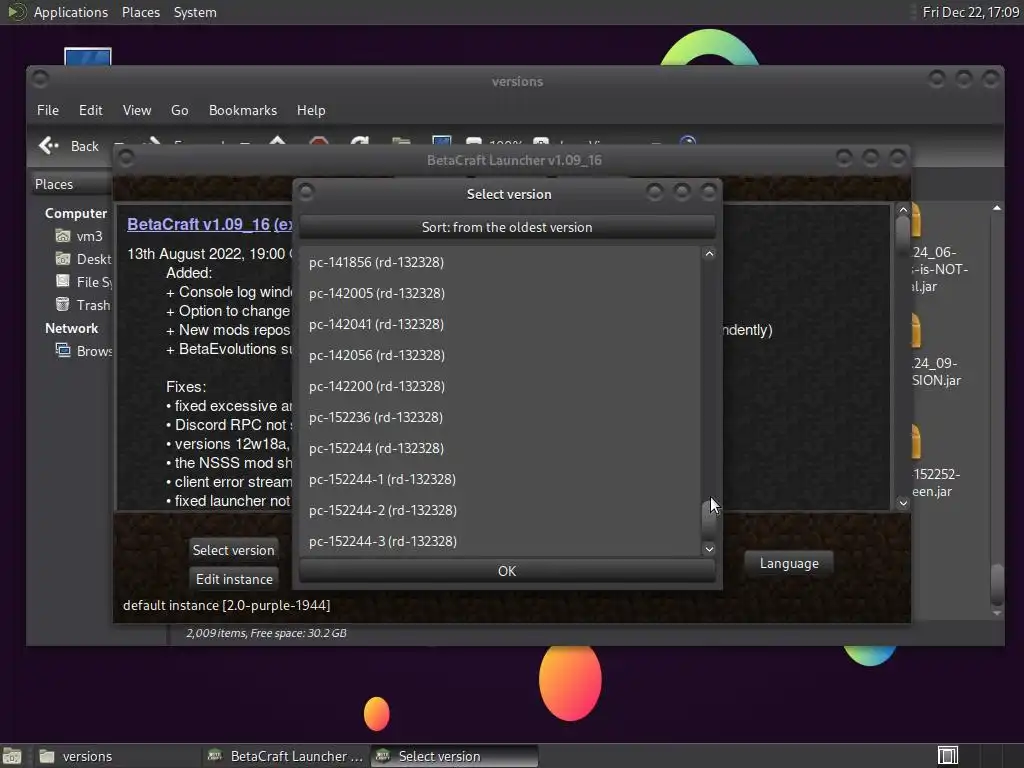Select version pc-142041 (rd-132328)

click(500, 324)
